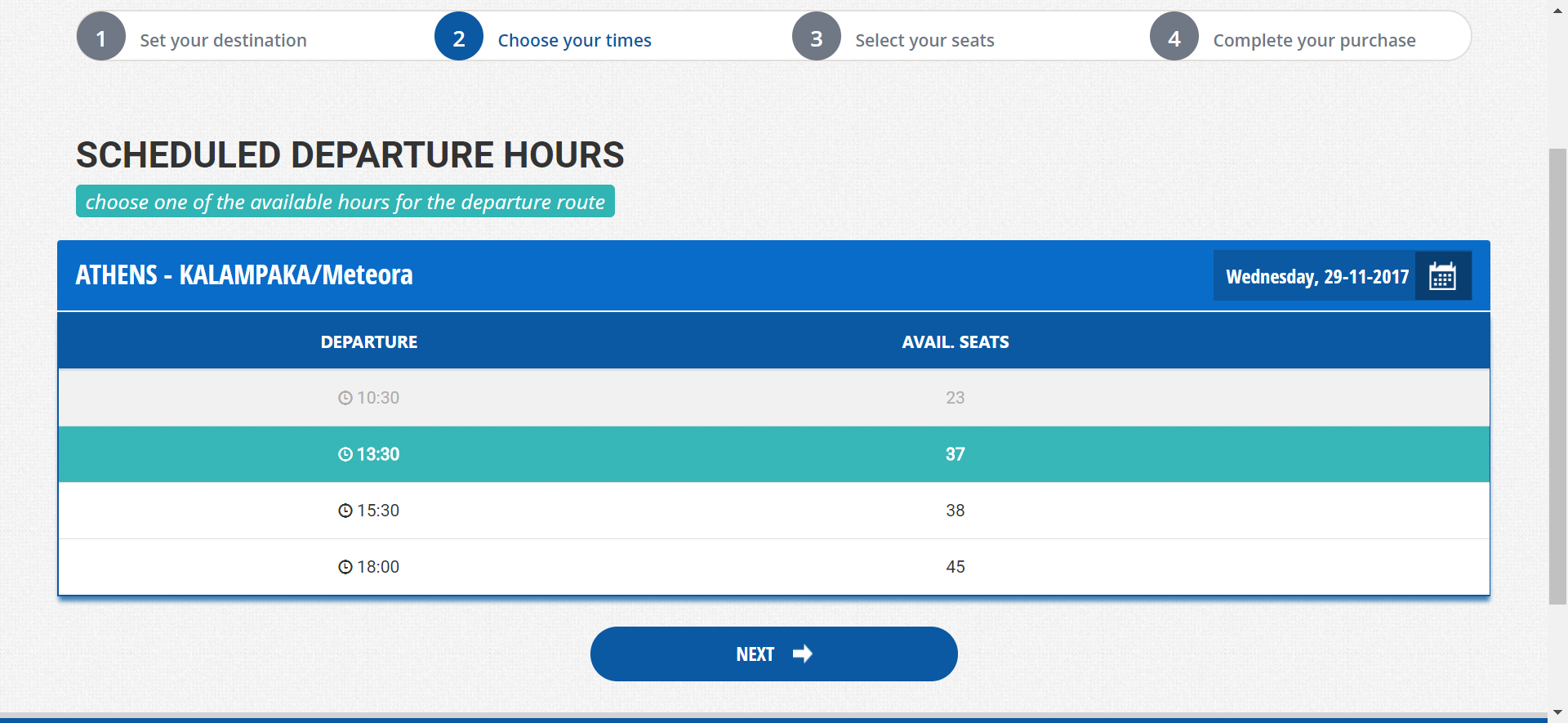Click the scrollbar down arrow

coord(1557,713)
